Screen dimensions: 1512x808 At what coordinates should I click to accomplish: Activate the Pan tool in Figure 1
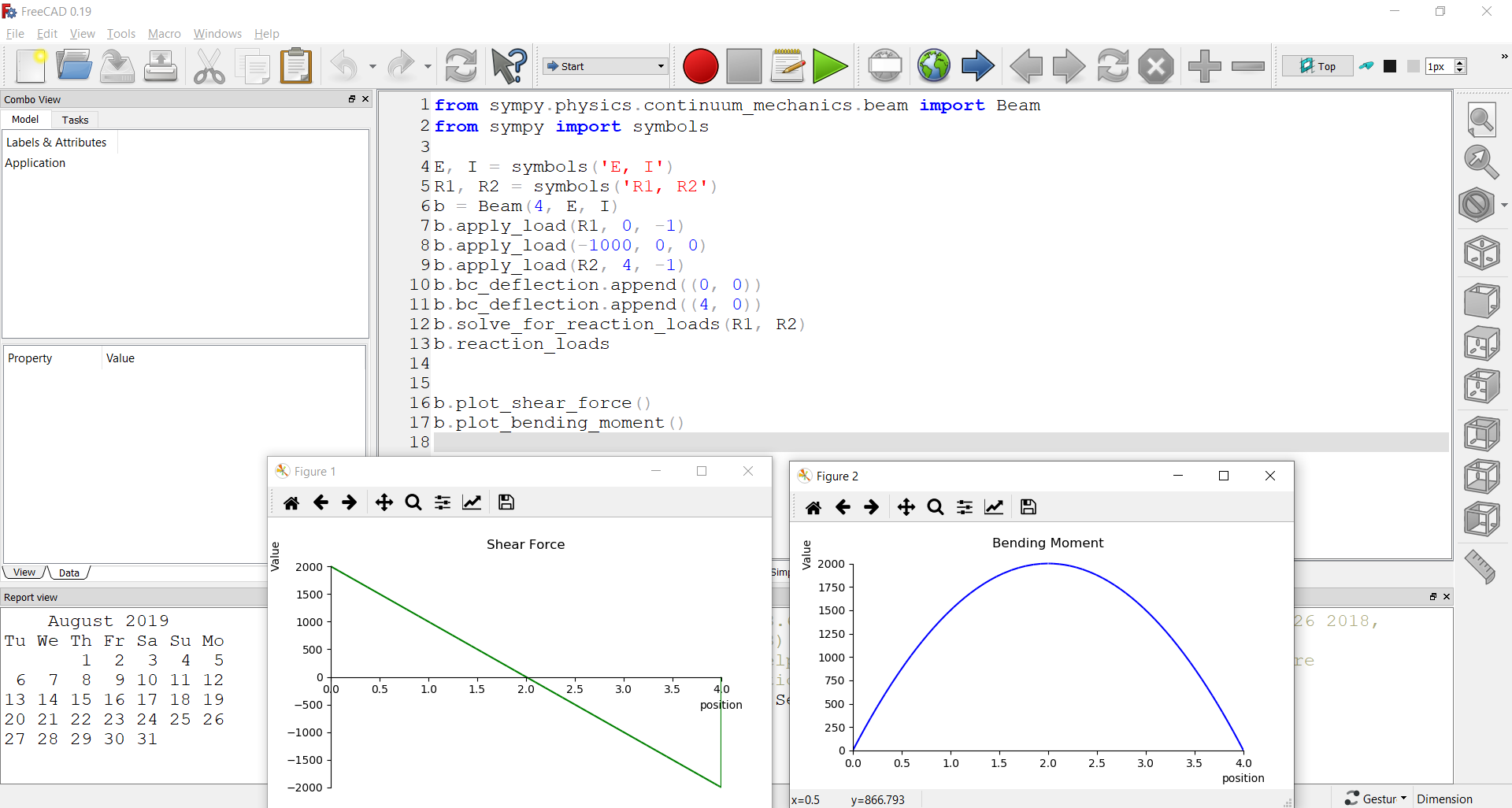point(384,502)
